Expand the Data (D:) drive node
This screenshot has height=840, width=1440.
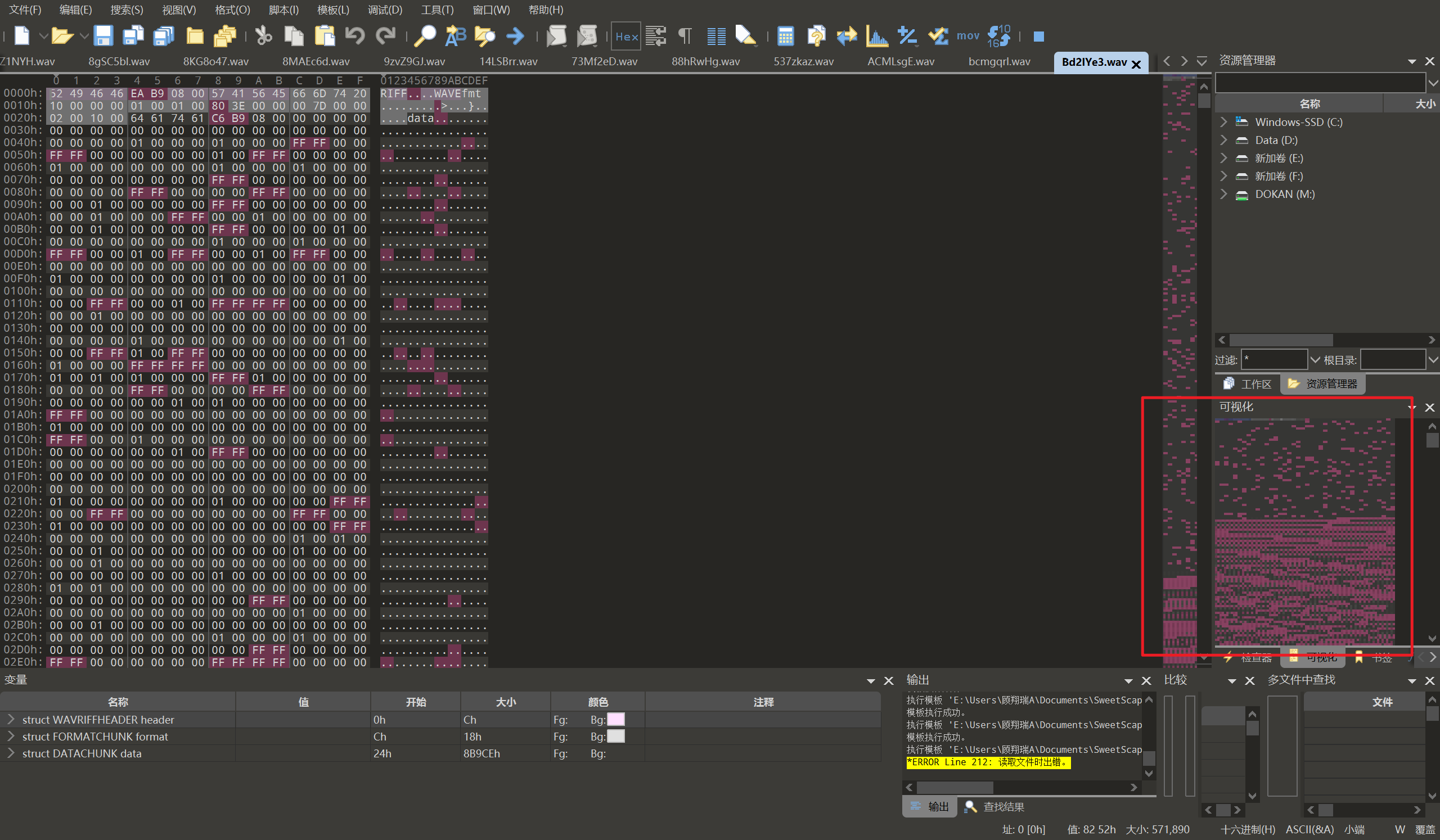tap(1223, 140)
